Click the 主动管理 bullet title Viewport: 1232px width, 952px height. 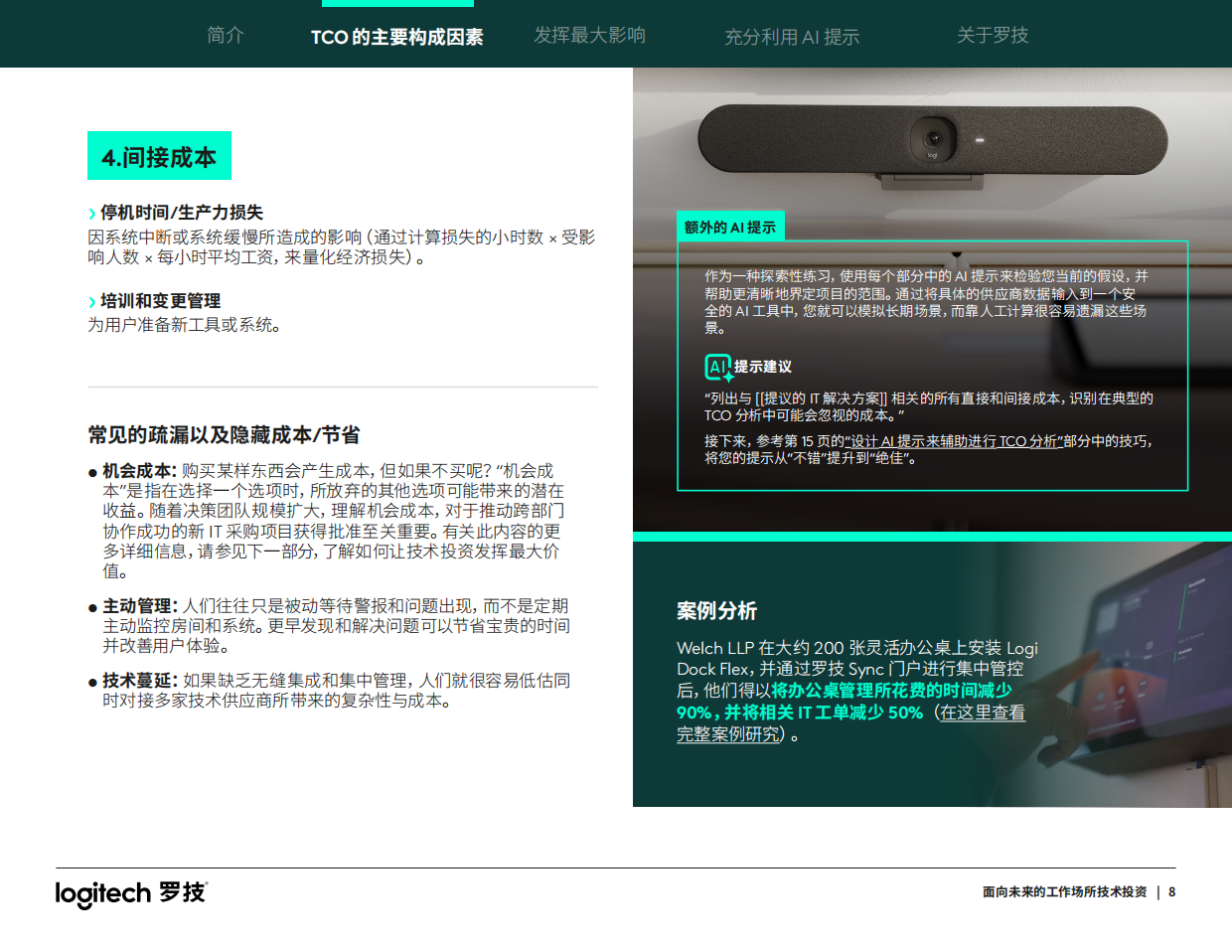click(140, 605)
